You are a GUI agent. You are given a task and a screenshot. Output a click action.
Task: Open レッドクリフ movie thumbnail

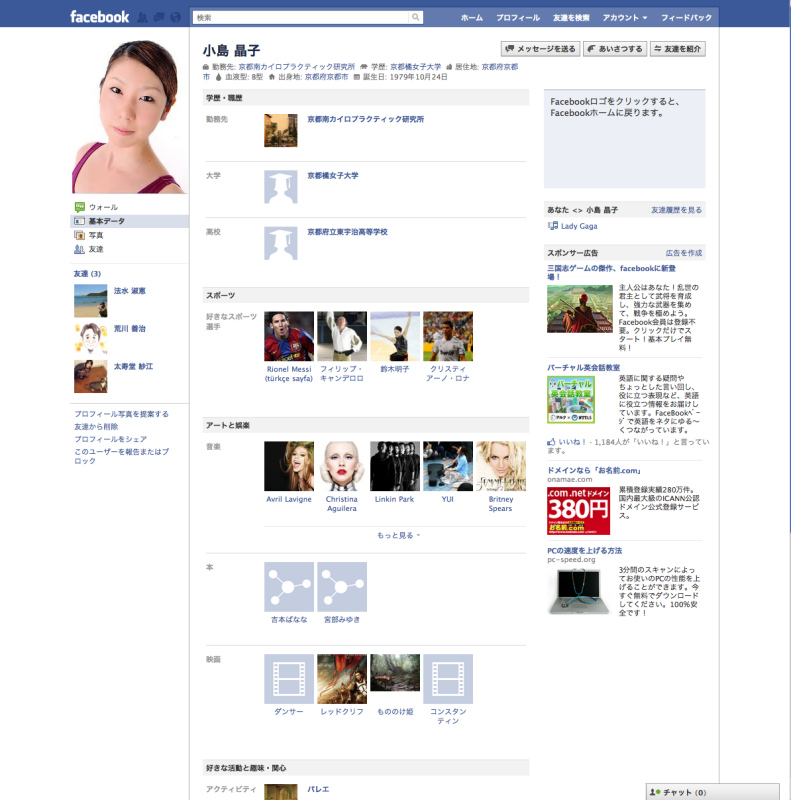pos(342,679)
